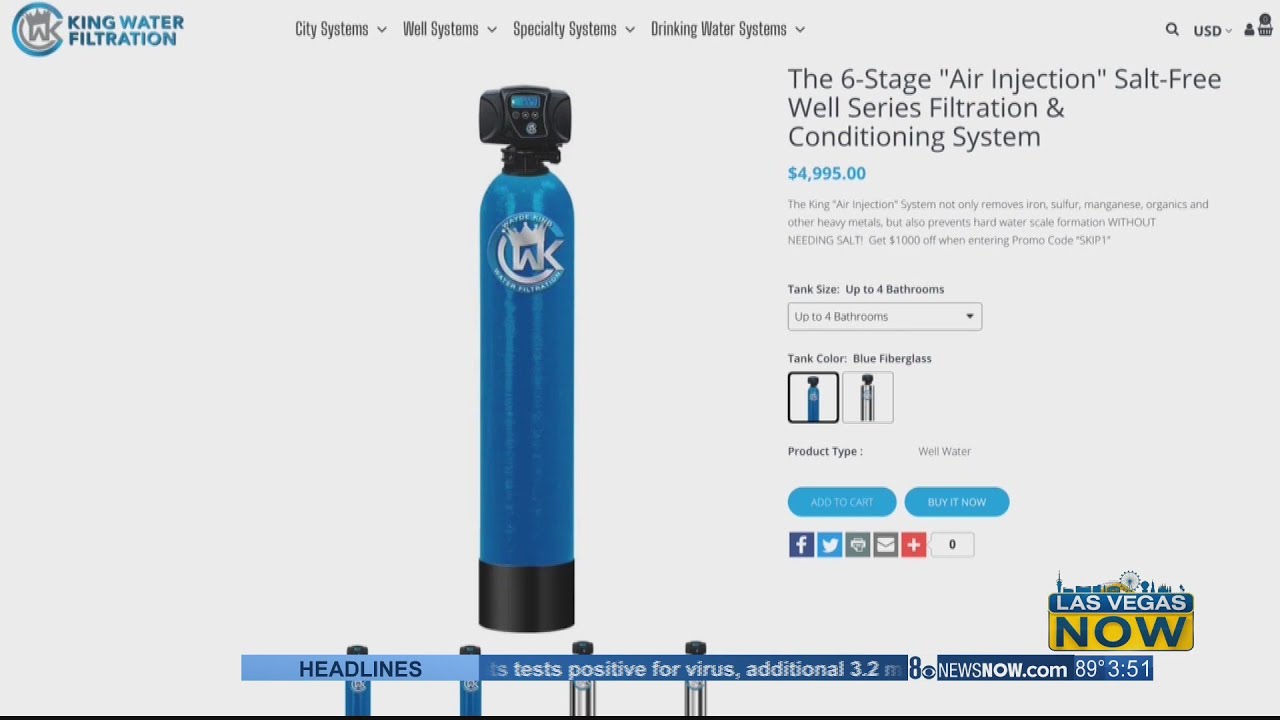Viewport: 1280px width, 720px height.
Task: Click the Add to Cart button
Action: coord(842,502)
